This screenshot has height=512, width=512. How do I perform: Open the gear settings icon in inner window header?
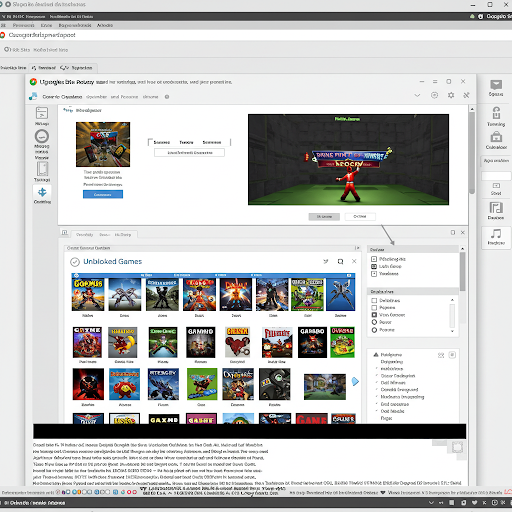pyautogui.click(x=451, y=95)
